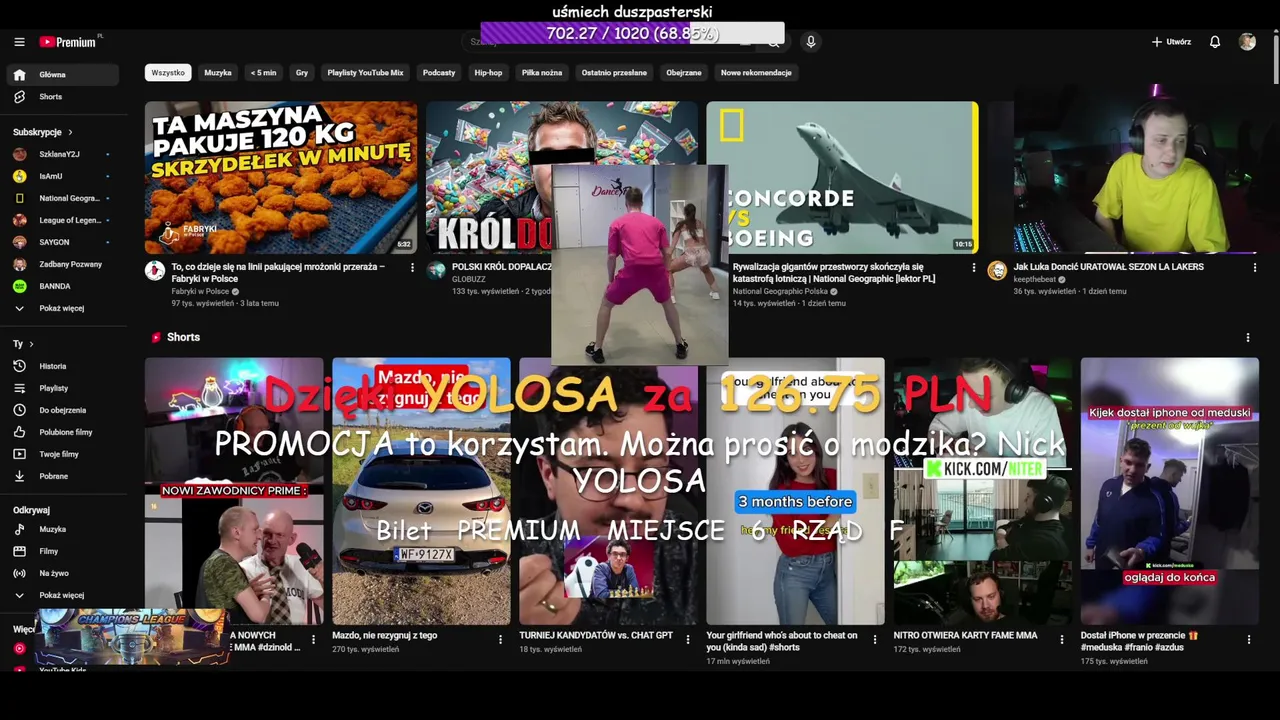Click the Utwórz create button

[x=1171, y=42]
